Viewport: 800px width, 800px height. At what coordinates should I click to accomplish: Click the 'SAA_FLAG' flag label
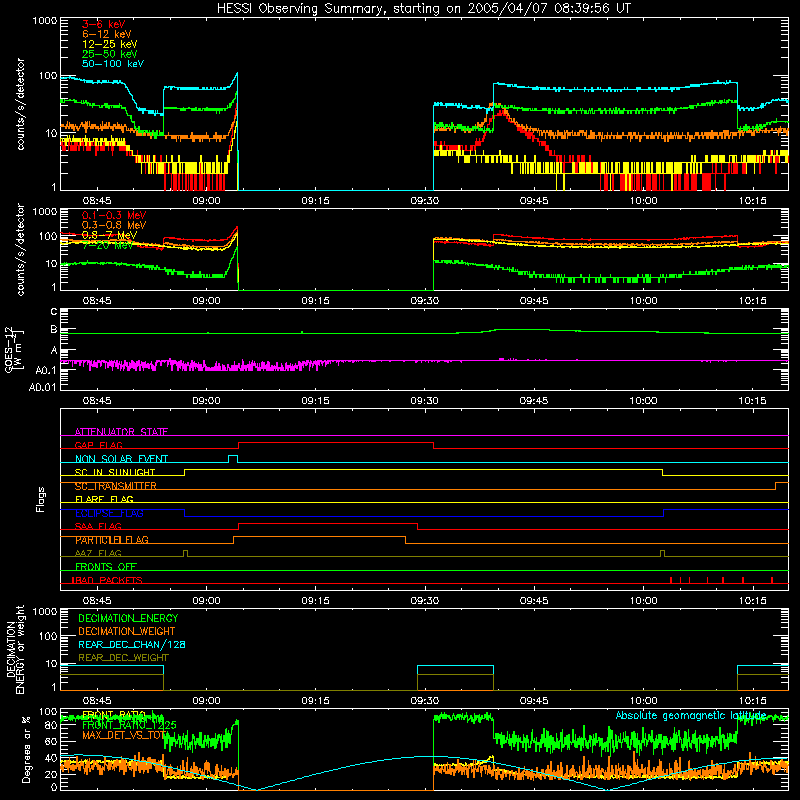click(x=98, y=526)
